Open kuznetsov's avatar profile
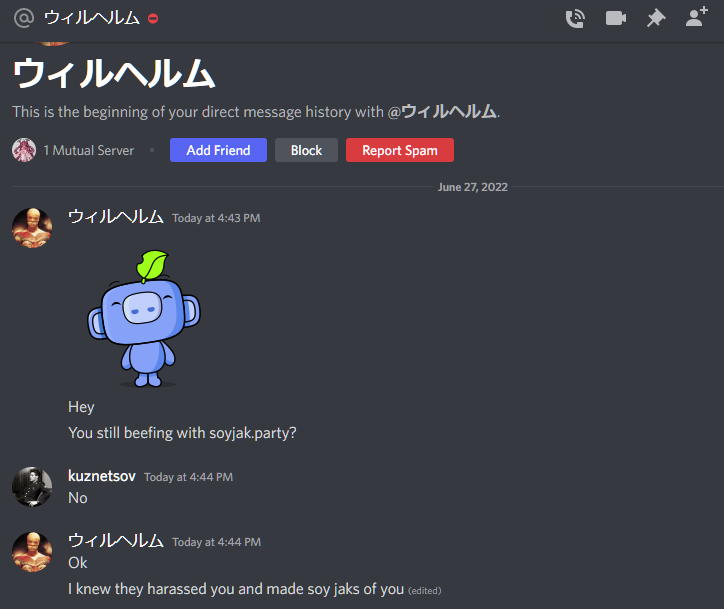This screenshot has width=724, height=609. [x=32, y=487]
